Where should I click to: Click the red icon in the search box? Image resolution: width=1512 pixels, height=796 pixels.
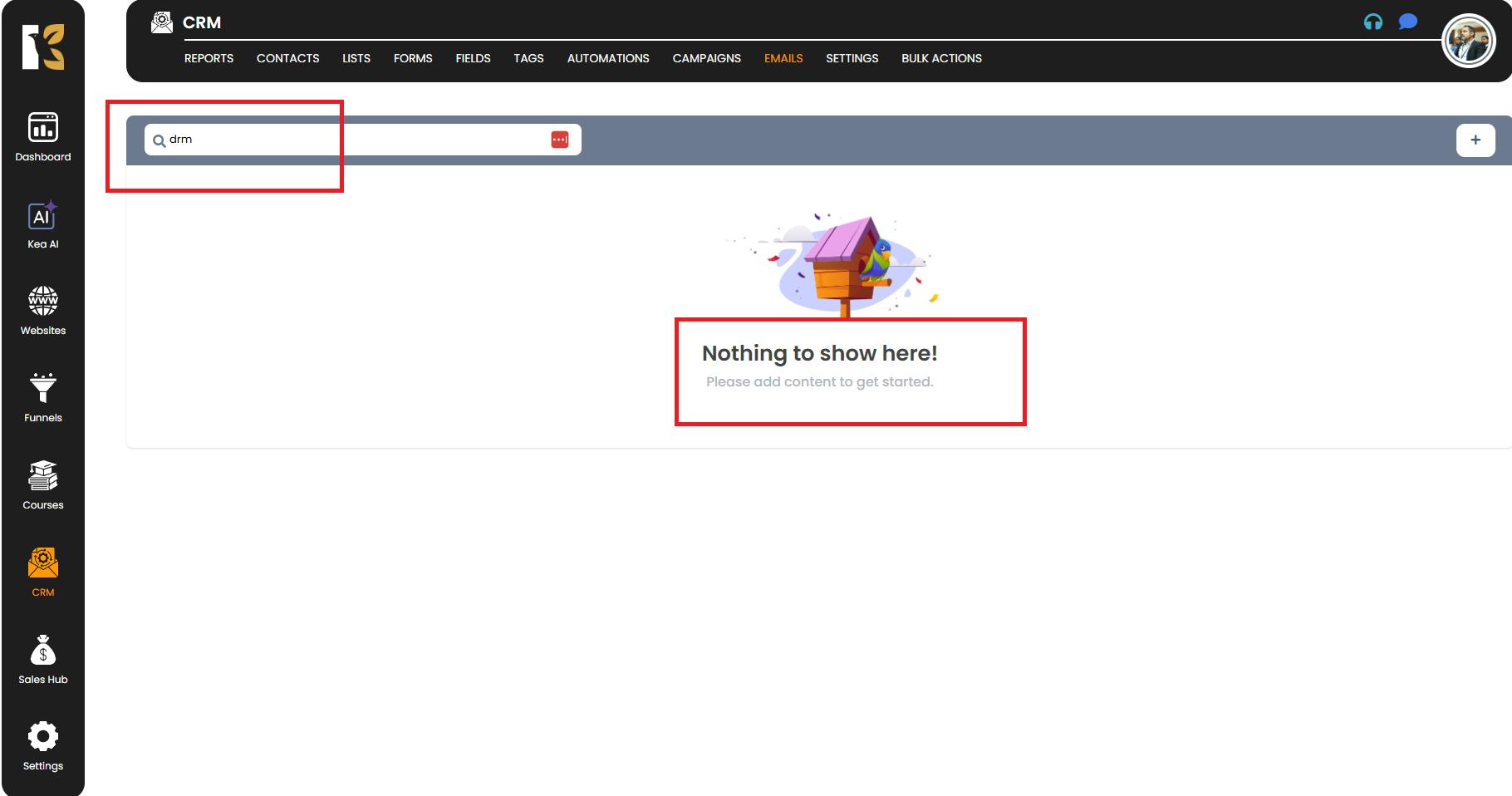pyautogui.click(x=560, y=140)
